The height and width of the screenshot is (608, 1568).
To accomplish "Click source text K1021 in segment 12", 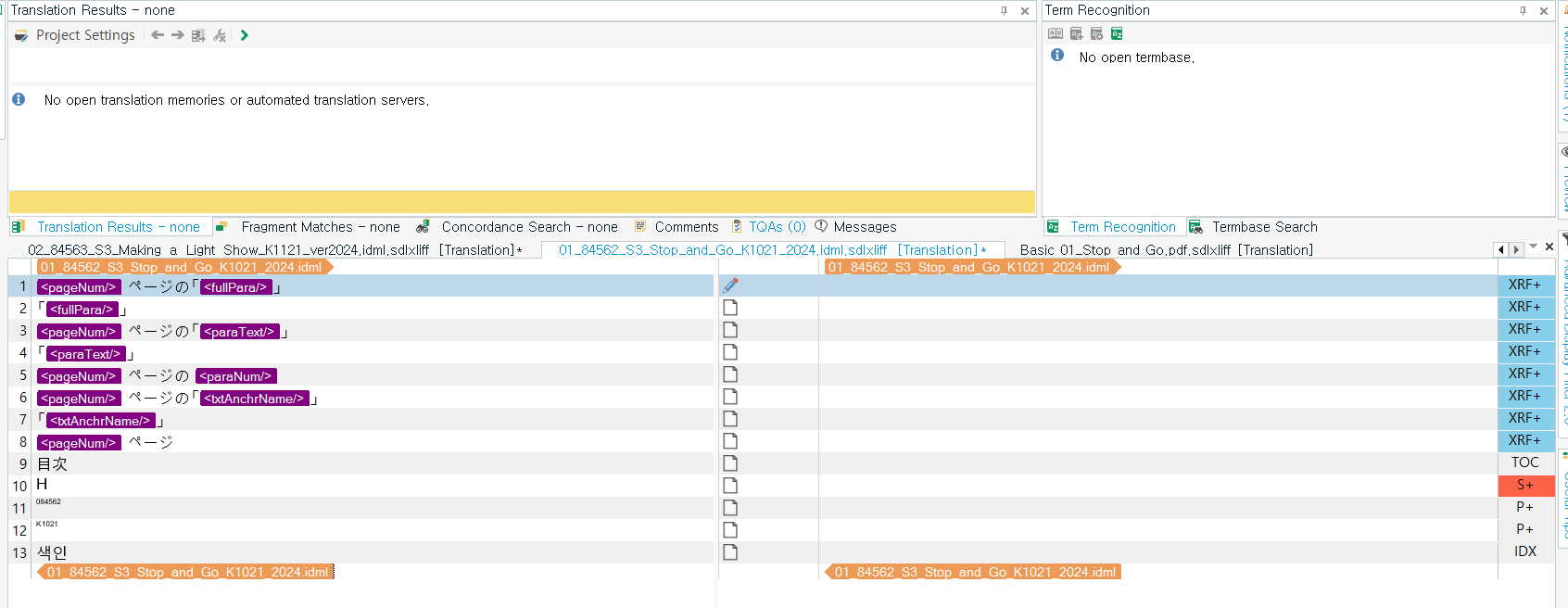I will coord(46,525).
